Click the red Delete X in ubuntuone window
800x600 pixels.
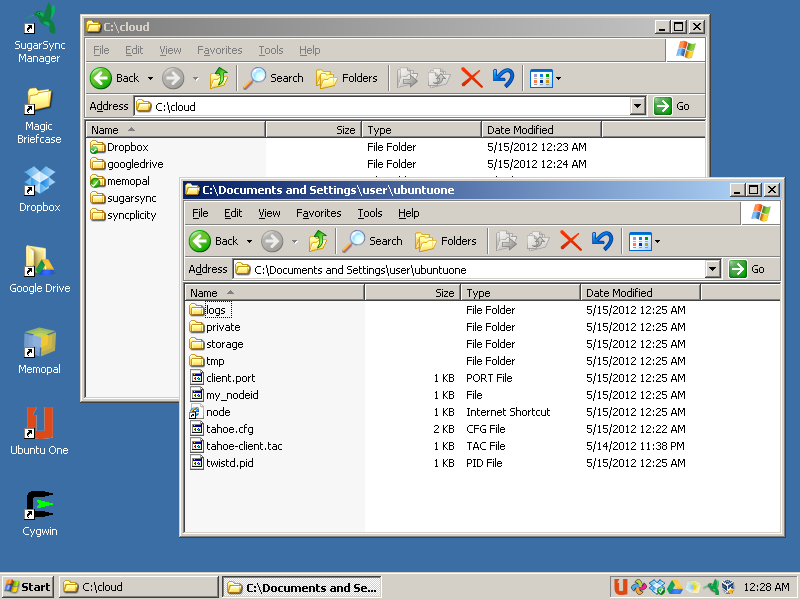coord(570,241)
